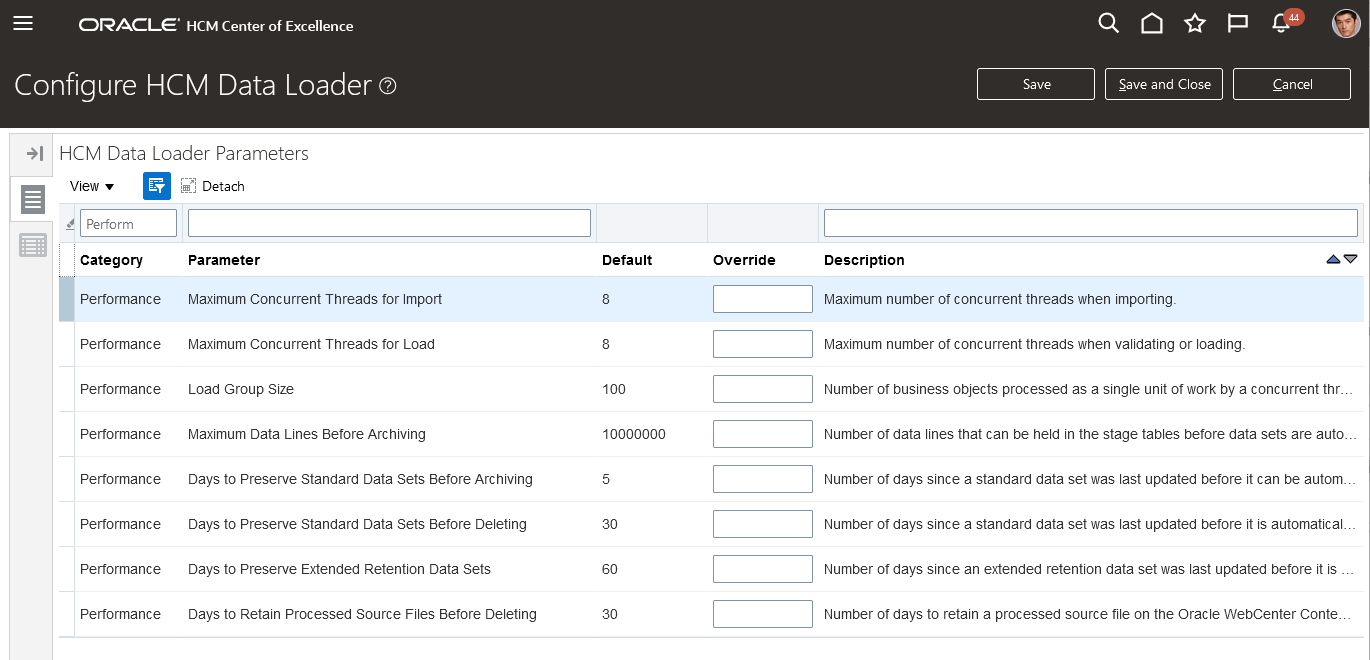Collapse the side panel with arrow icon
This screenshot has width=1370, height=660.
pyautogui.click(x=34, y=153)
